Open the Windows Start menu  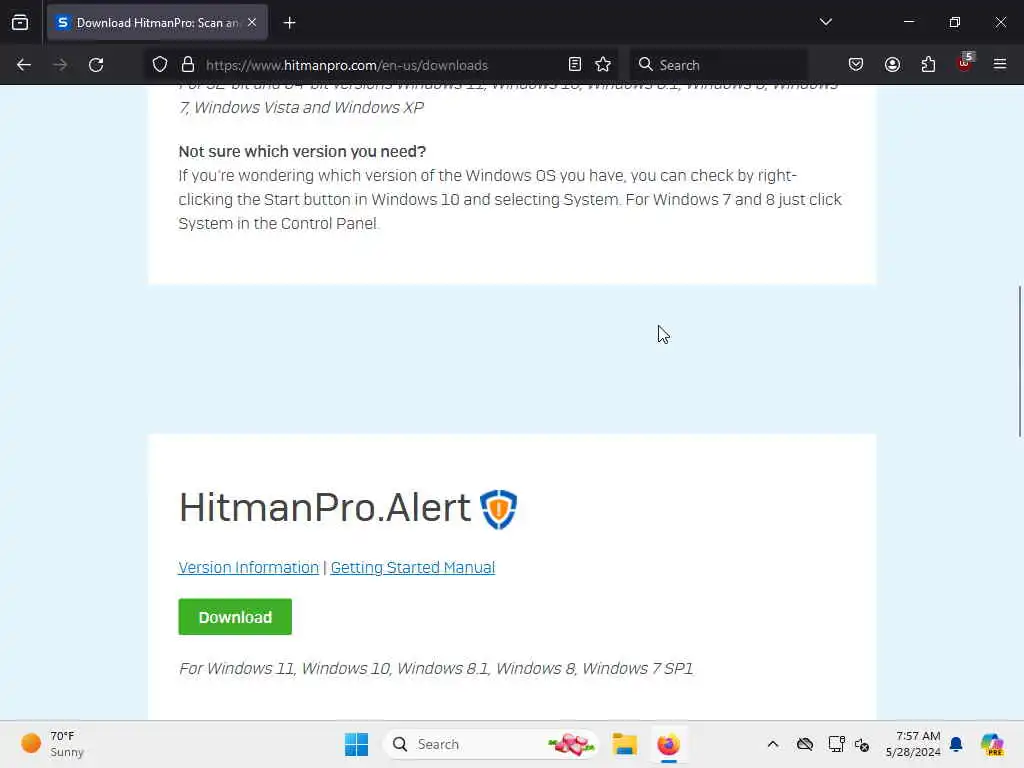pos(357,744)
